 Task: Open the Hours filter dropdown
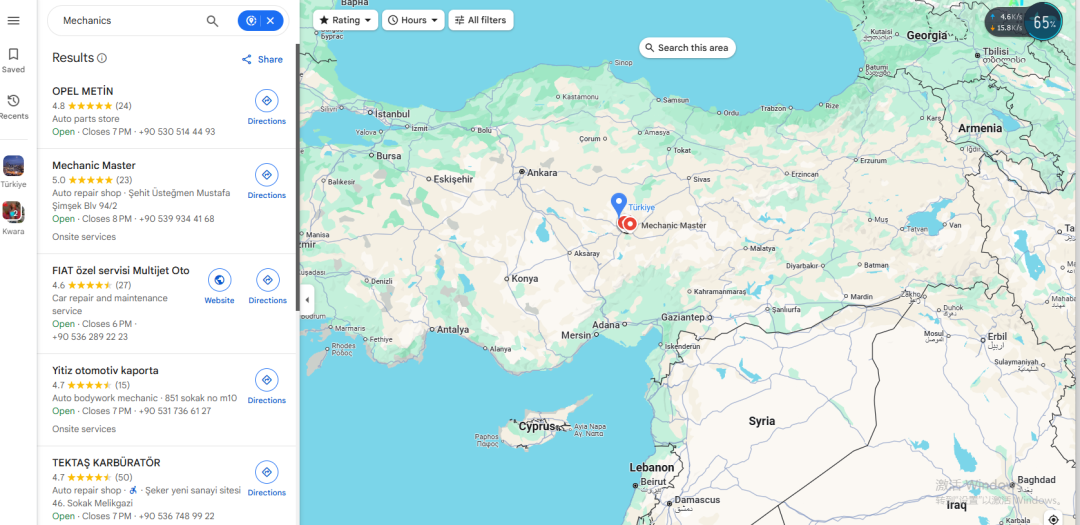click(x=413, y=20)
